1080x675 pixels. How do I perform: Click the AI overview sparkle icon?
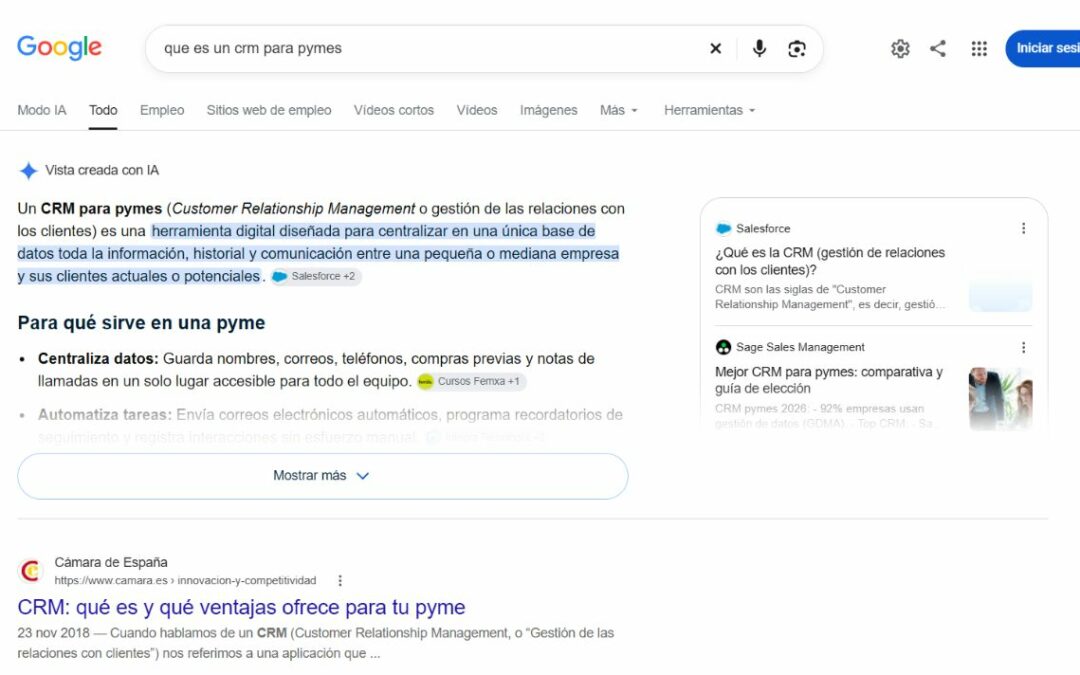point(28,170)
